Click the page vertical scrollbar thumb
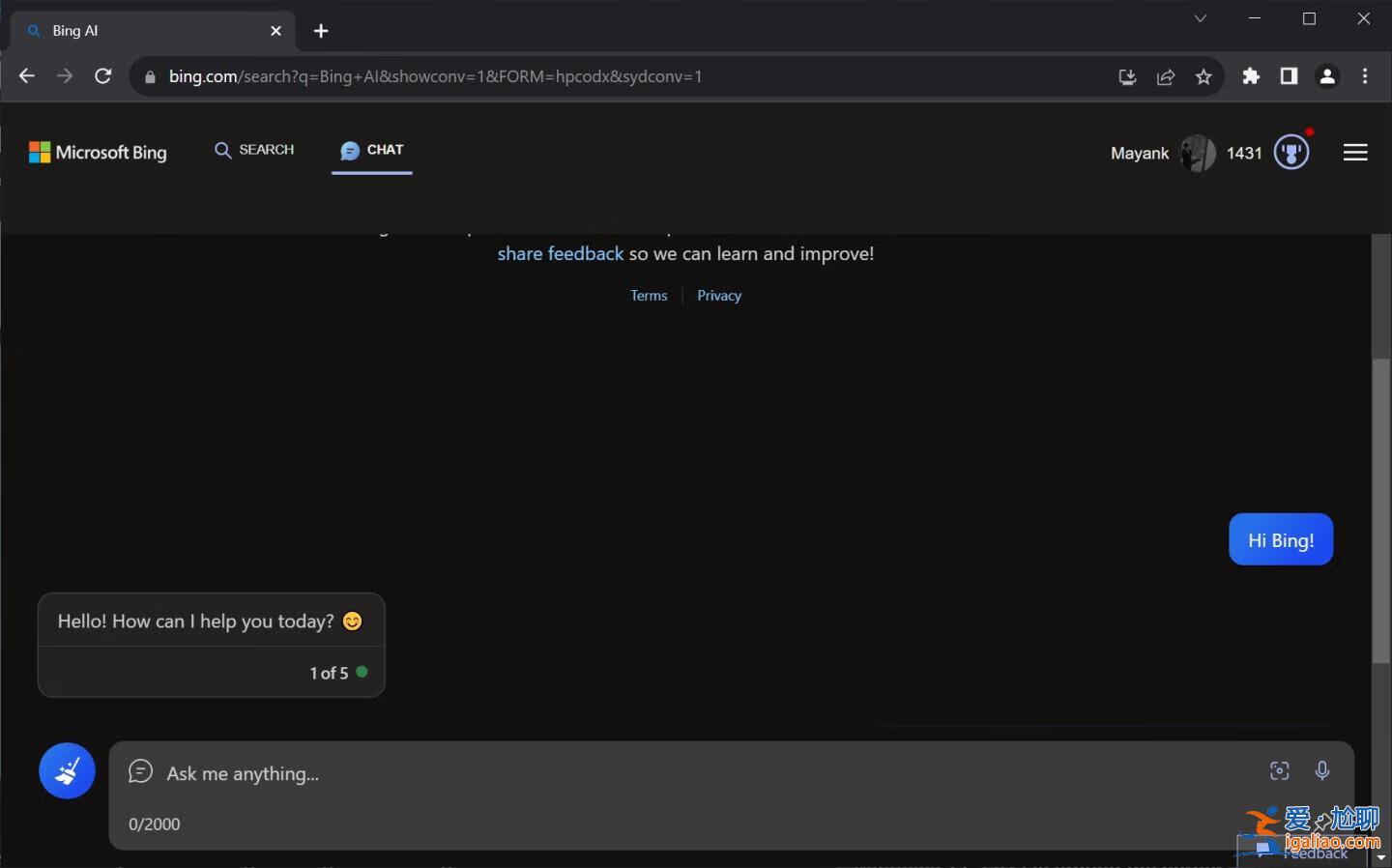Image resolution: width=1392 pixels, height=868 pixels. click(x=1381, y=510)
